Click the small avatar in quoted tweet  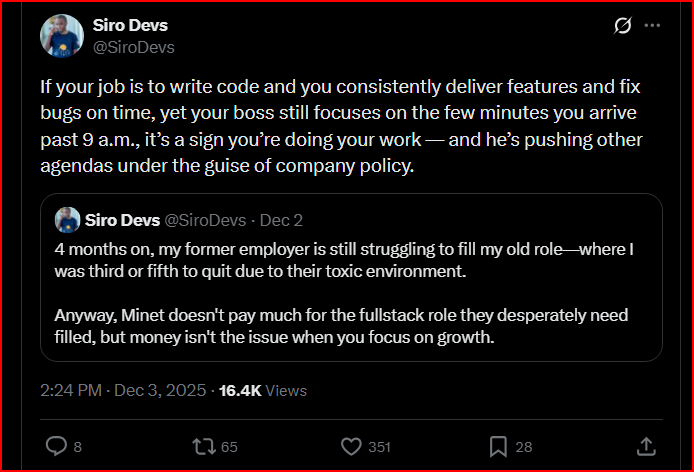[68, 219]
